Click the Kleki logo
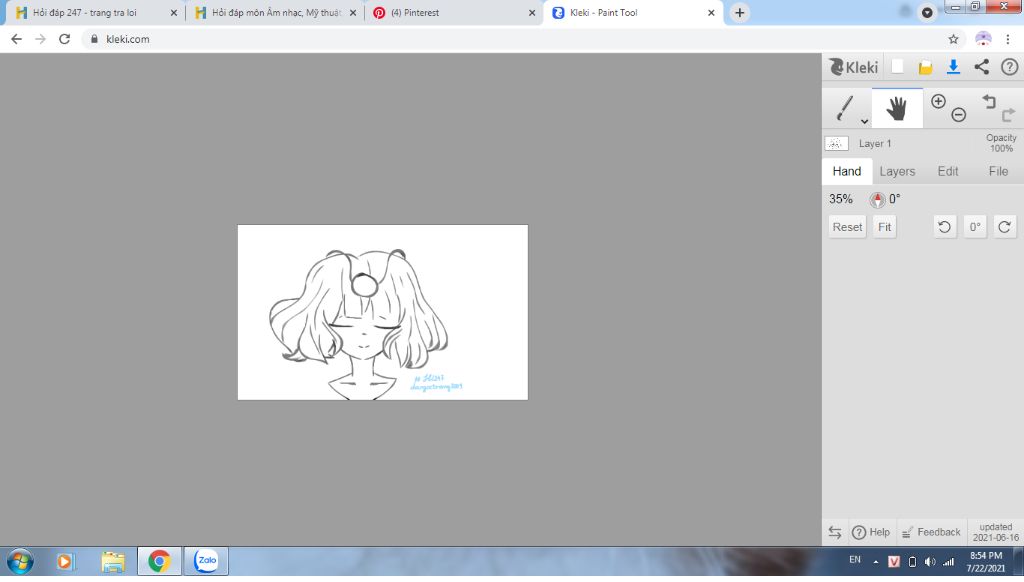The image size is (1024, 582). [853, 67]
